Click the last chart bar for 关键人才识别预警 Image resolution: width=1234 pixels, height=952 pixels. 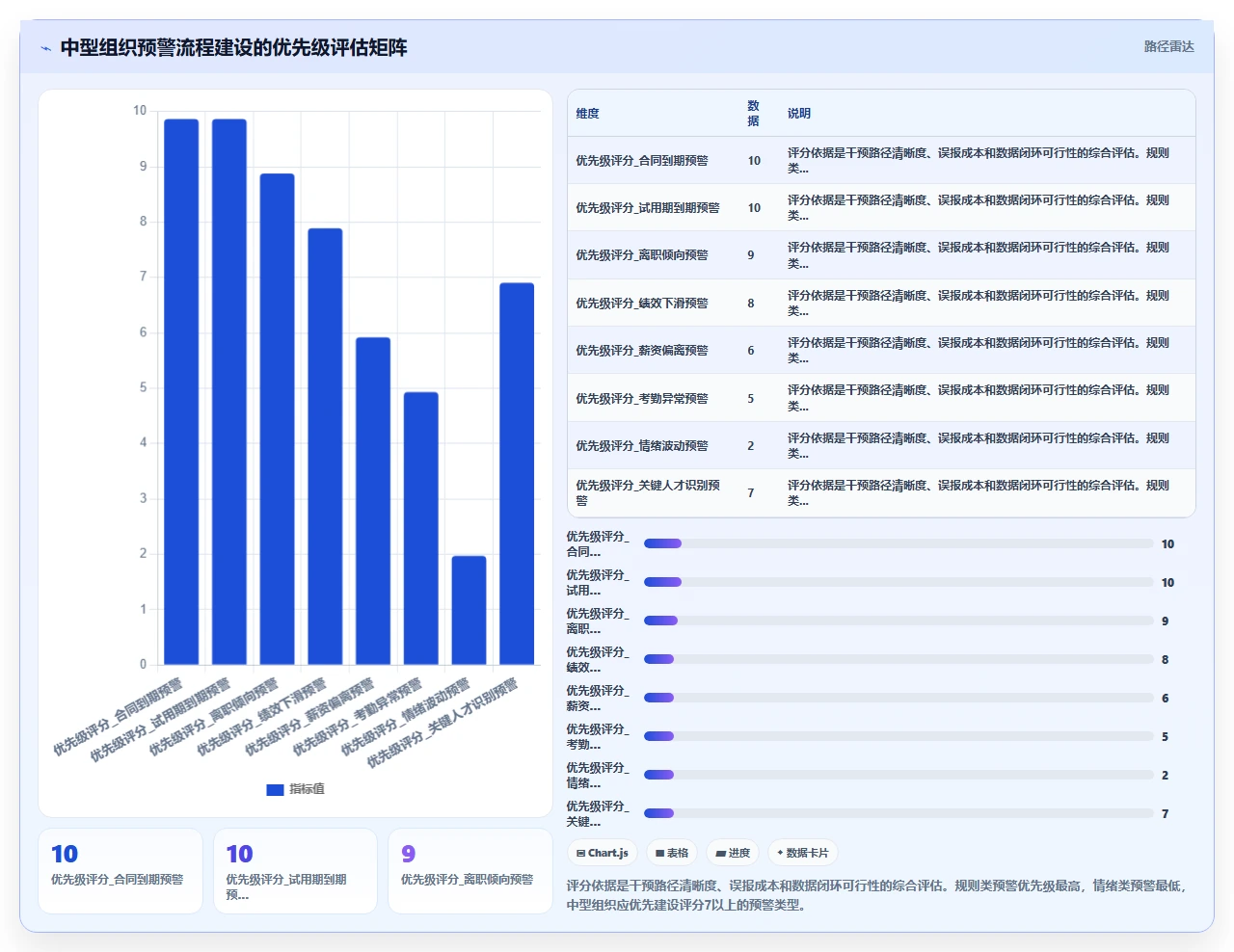(517, 474)
